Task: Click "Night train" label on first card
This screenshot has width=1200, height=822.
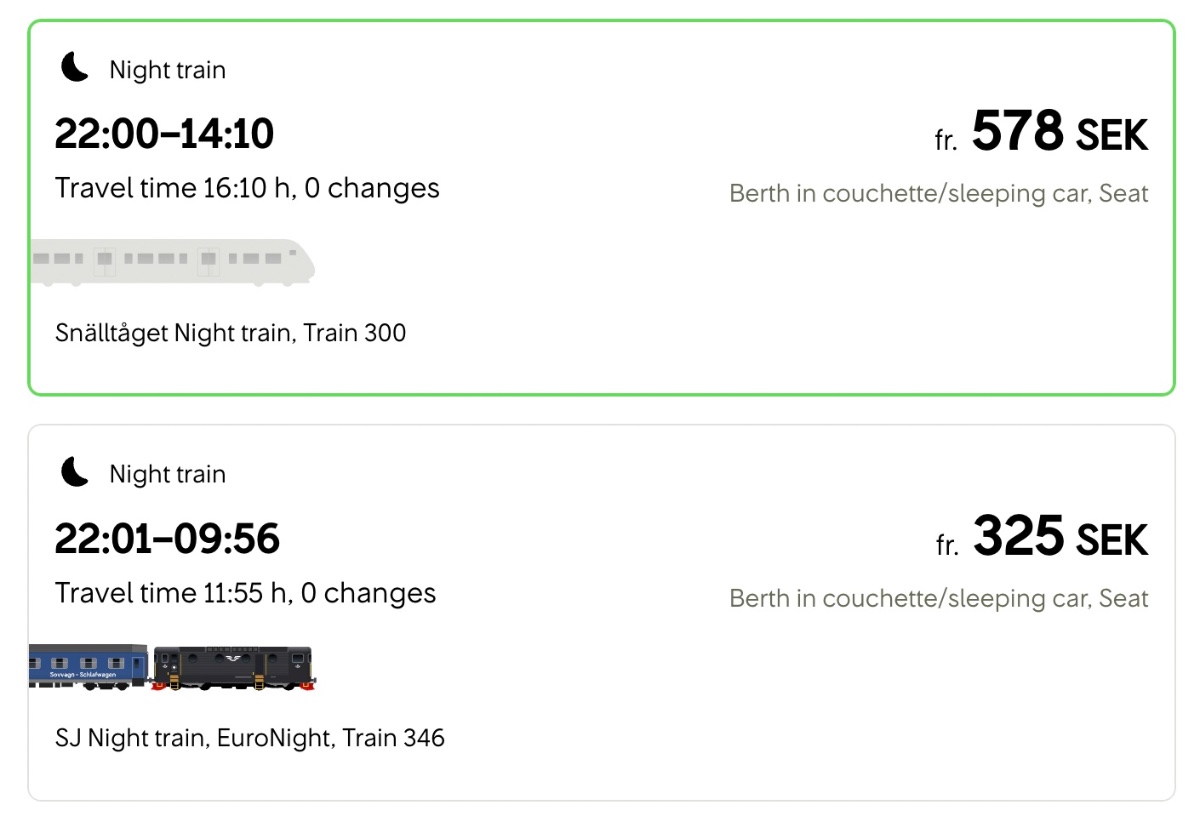Action: click(167, 70)
